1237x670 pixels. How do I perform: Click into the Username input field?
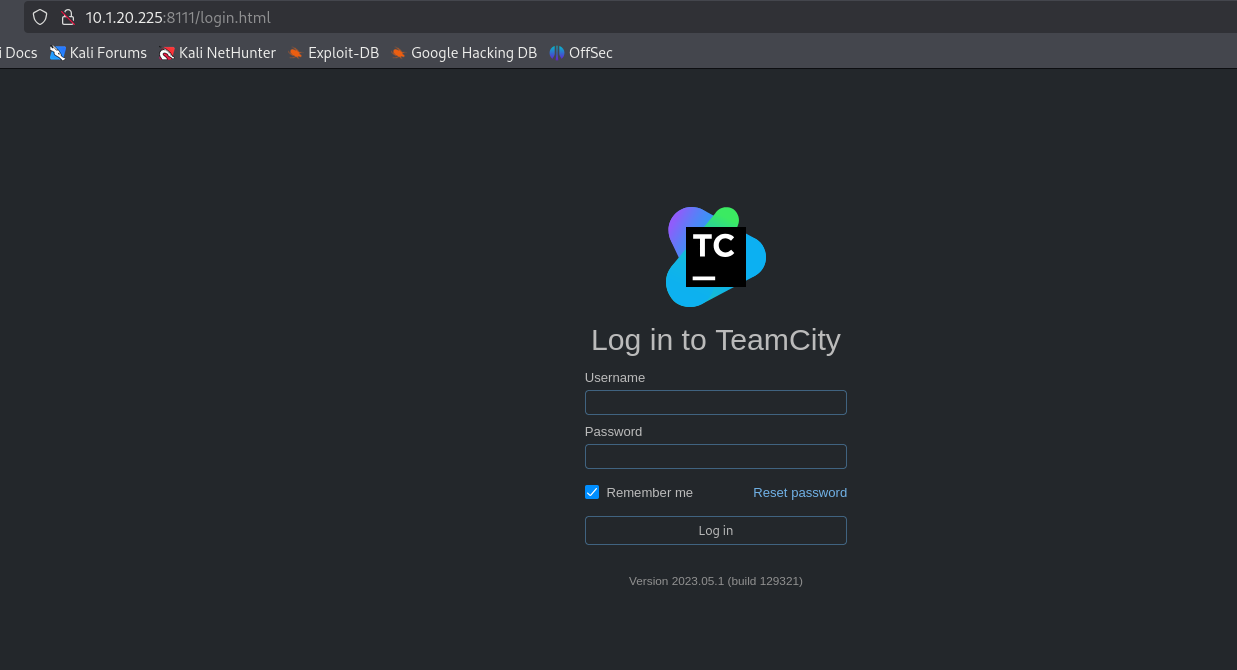[716, 402]
